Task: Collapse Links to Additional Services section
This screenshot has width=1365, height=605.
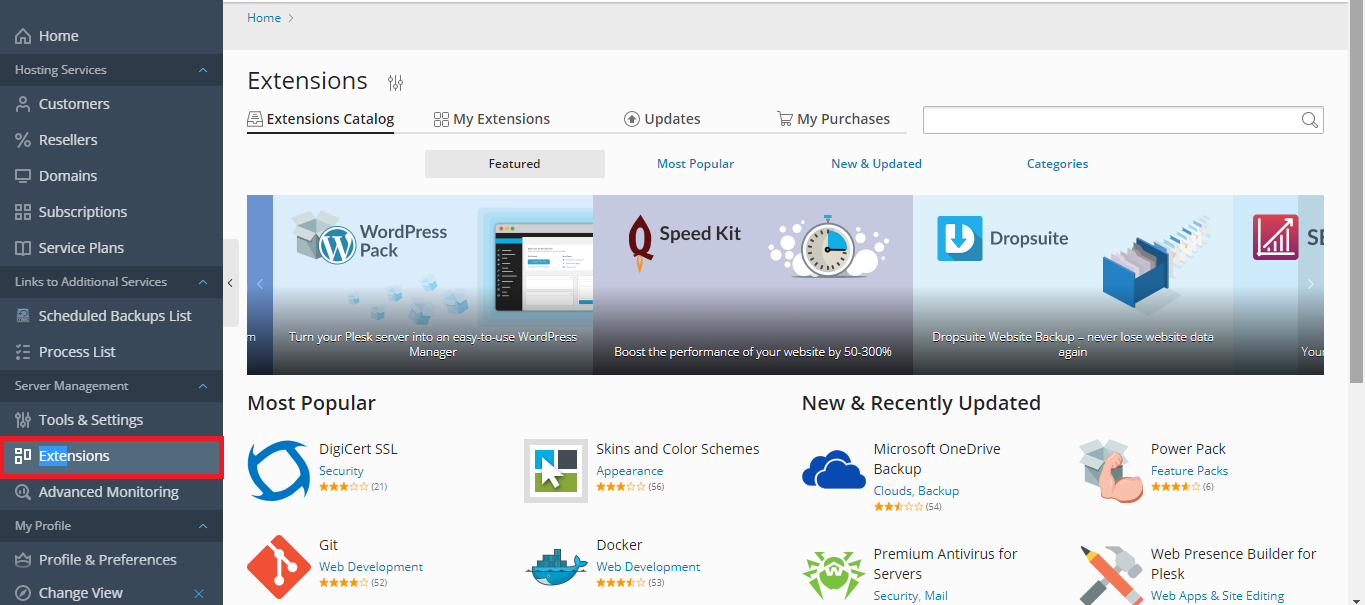Action: pyautogui.click(x=203, y=282)
